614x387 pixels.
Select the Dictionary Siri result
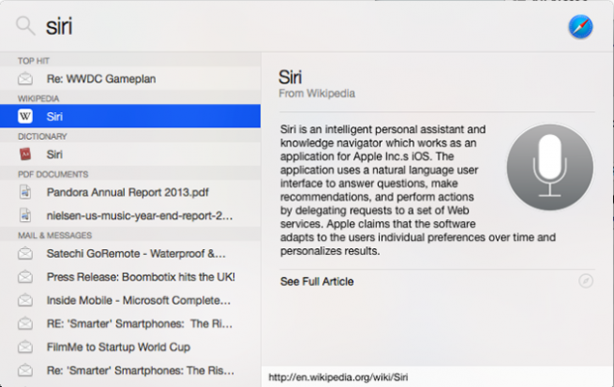click(x=130, y=154)
